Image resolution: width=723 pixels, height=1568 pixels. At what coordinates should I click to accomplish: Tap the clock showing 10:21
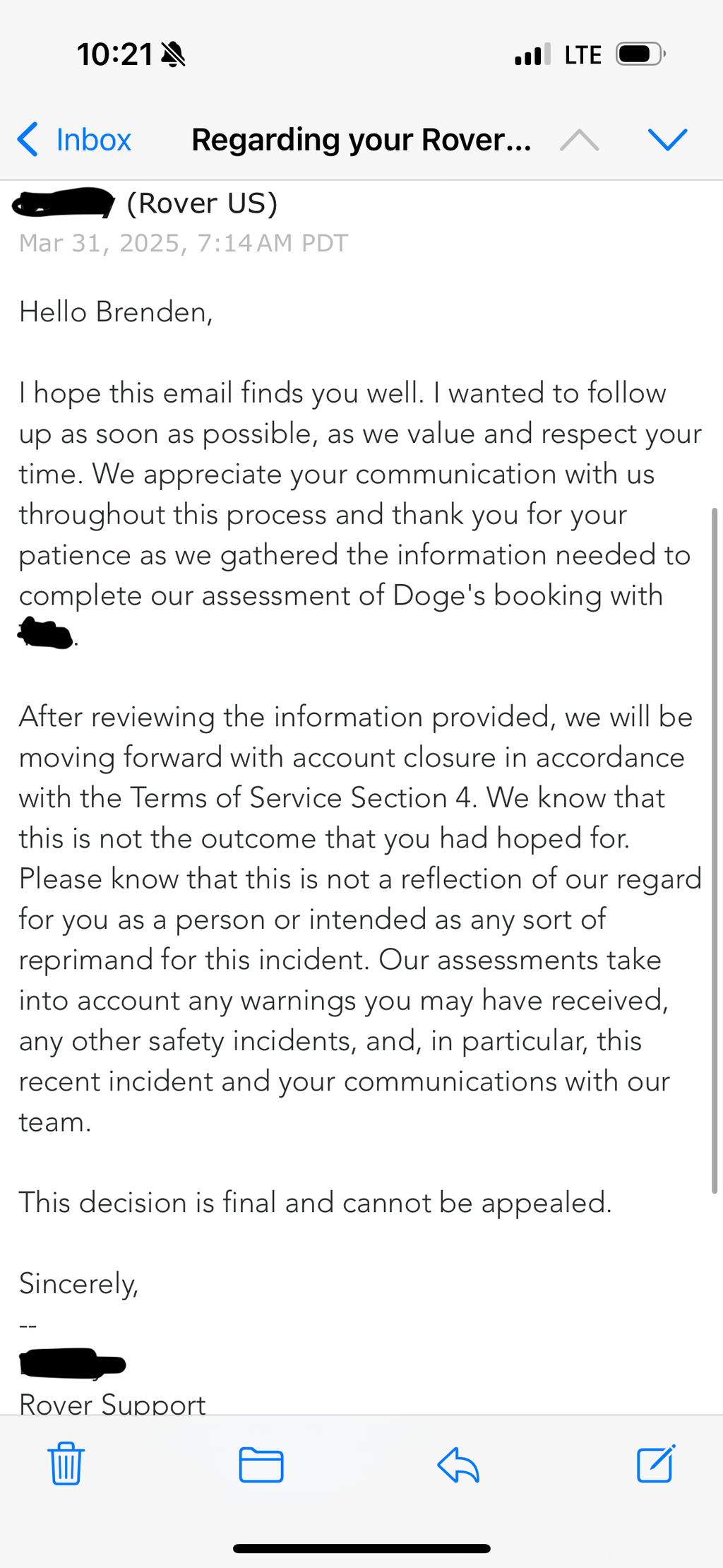115,52
